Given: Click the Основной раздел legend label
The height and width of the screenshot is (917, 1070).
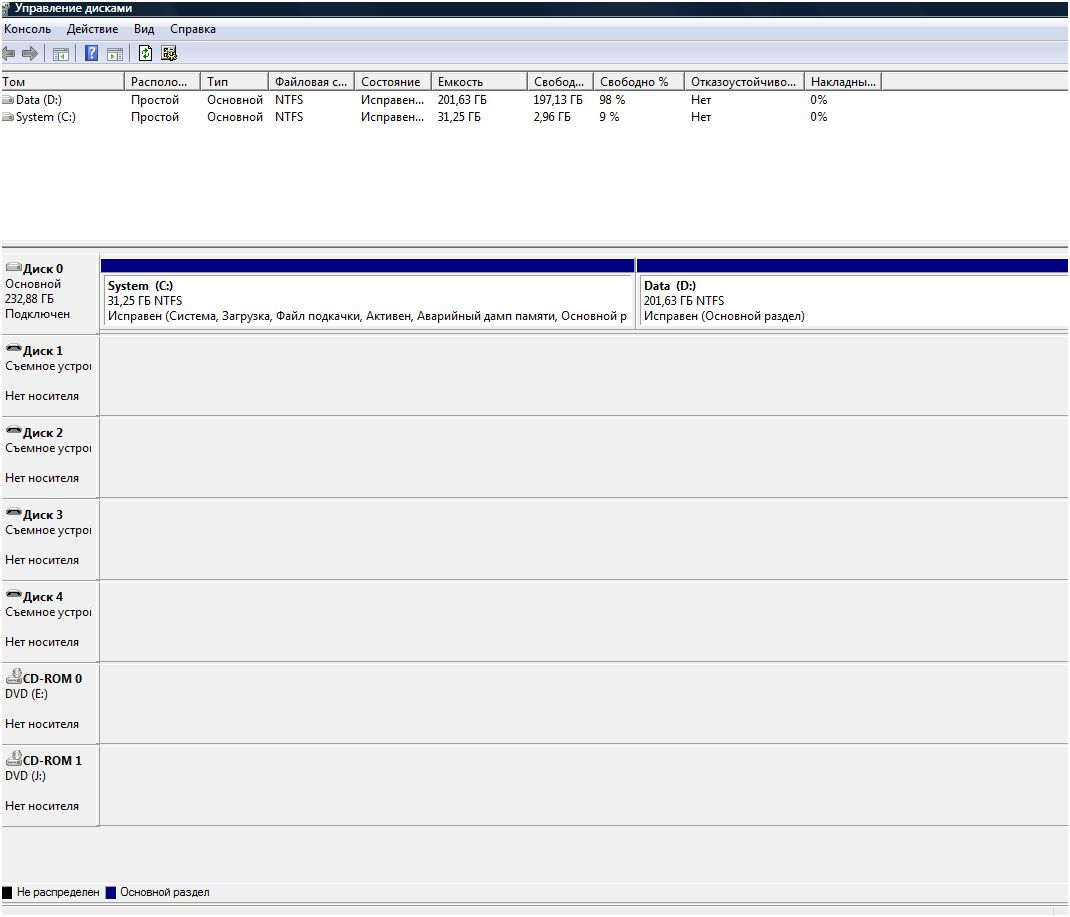Looking at the screenshot, I should [x=165, y=892].
